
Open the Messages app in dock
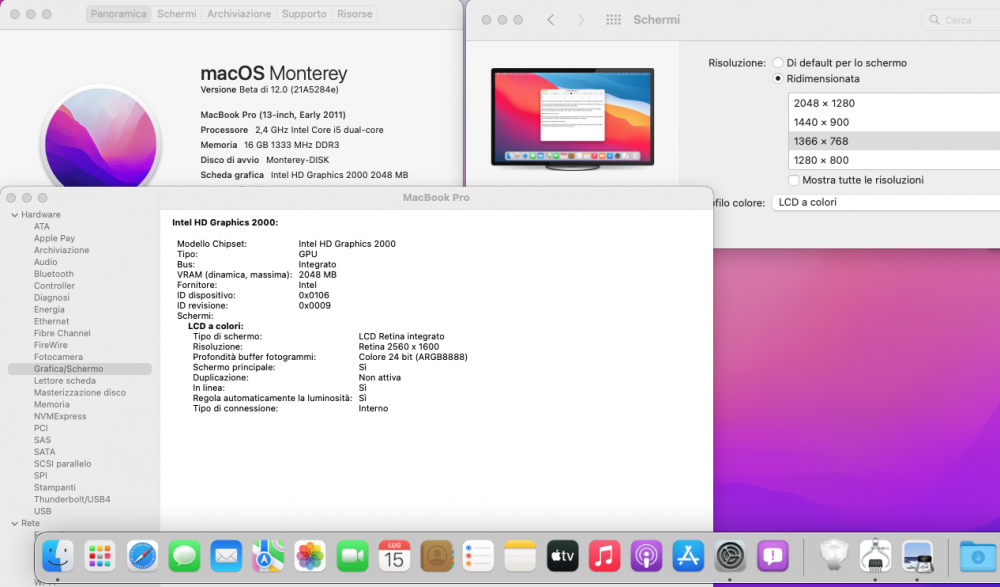tap(184, 556)
